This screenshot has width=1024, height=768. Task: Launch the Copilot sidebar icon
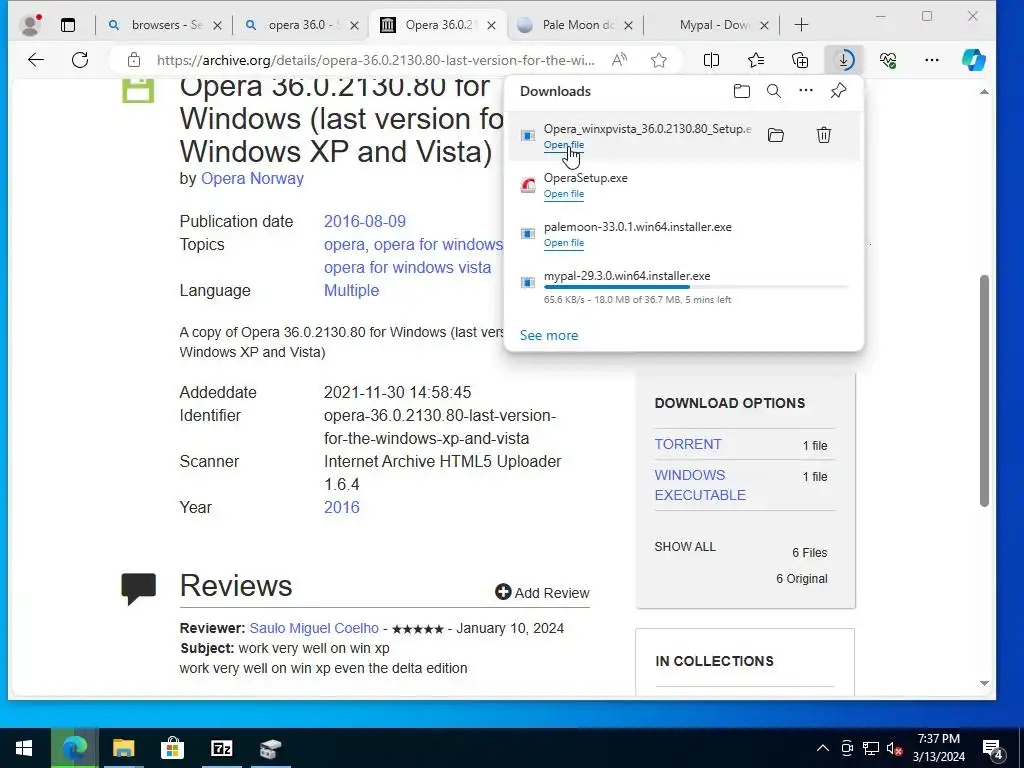coord(973,60)
